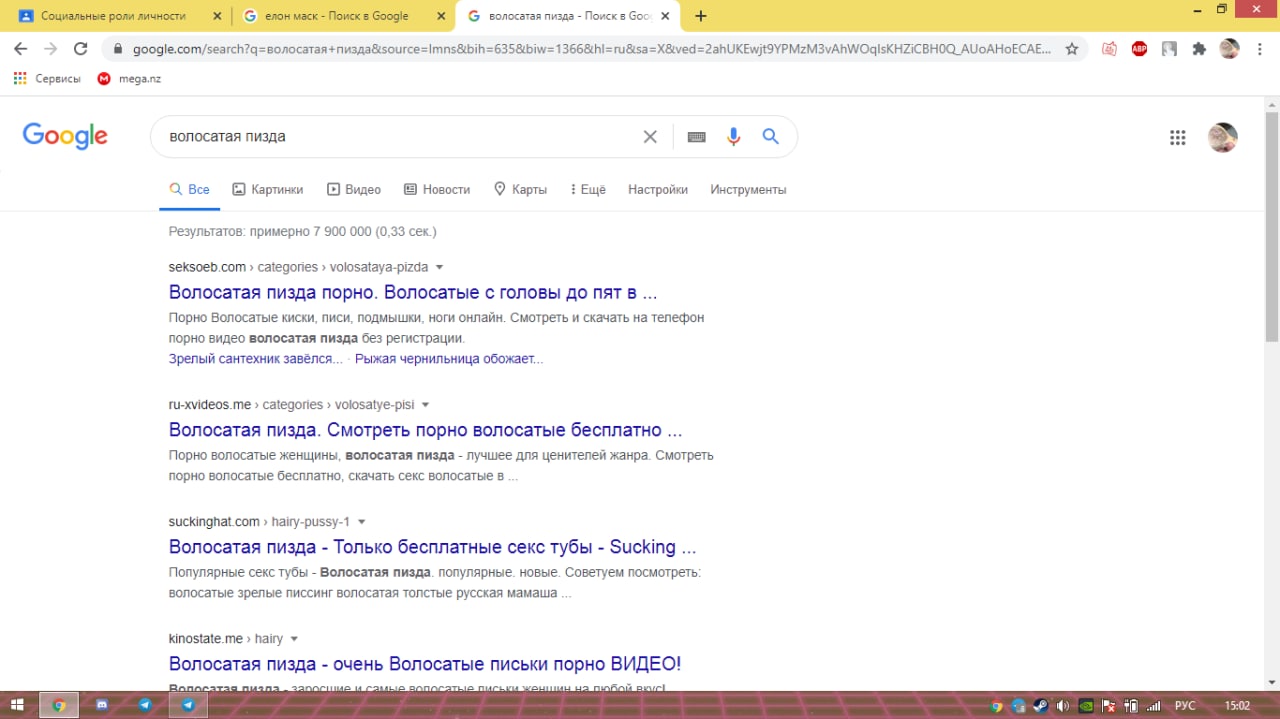
Task: Submit search with the magnifier icon
Action: 770,136
